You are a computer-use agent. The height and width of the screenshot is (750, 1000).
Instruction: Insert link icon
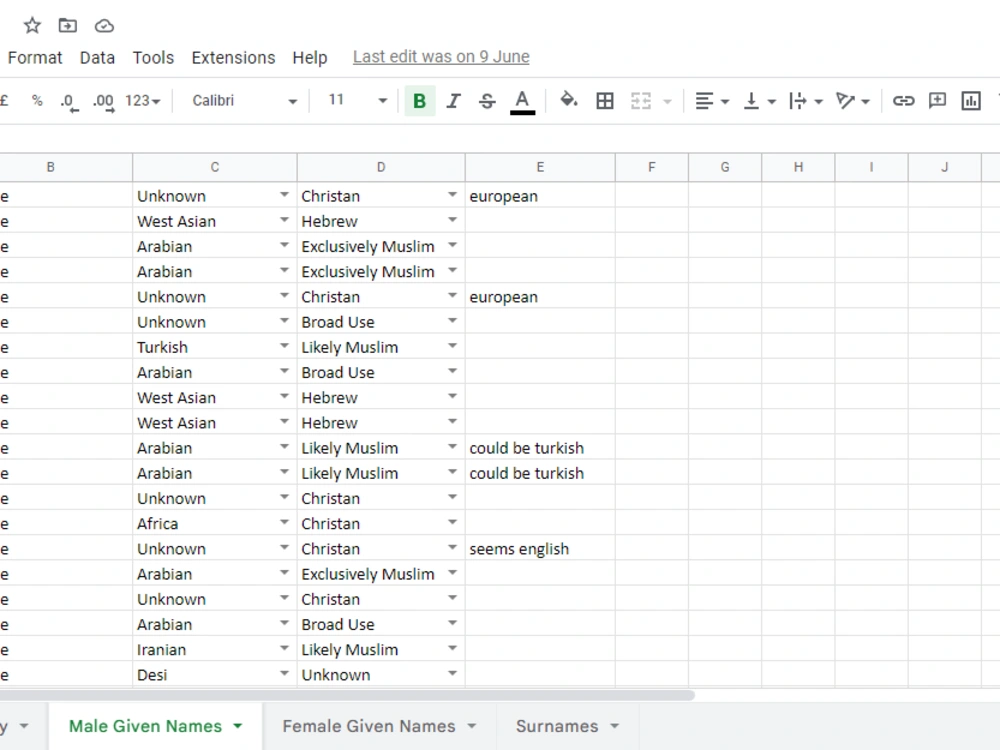click(x=903, y=101)
